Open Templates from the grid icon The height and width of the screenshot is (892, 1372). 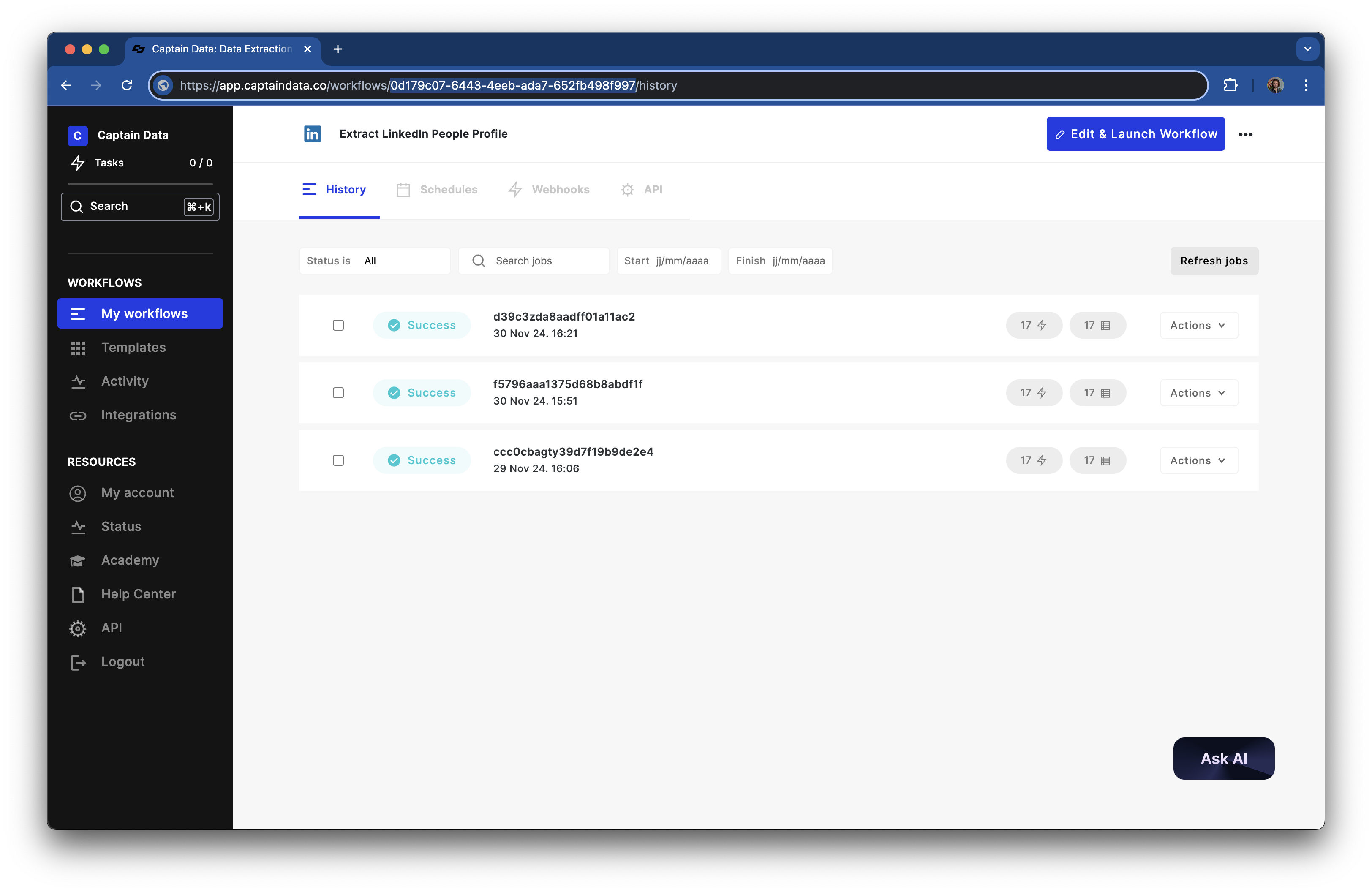pyautogui.click(x=78, y=348)
